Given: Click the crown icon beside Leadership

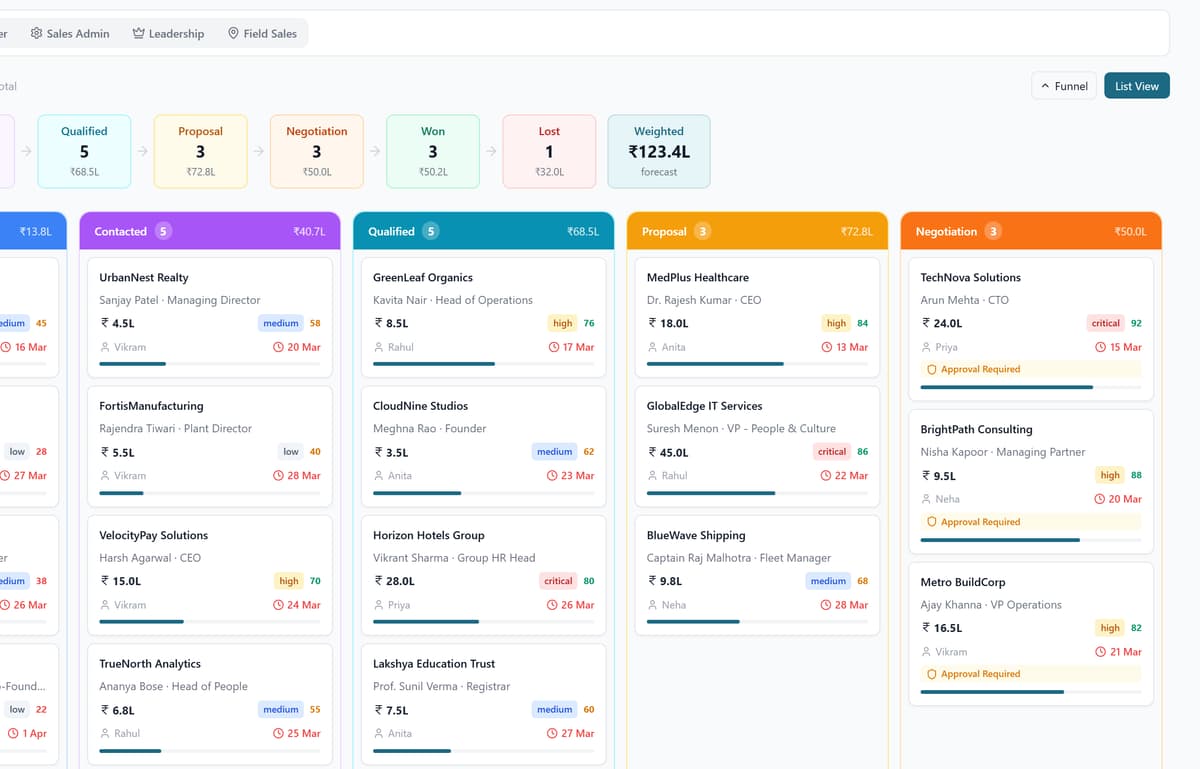Looking at the screenshot, I should [x=138, y=33].
